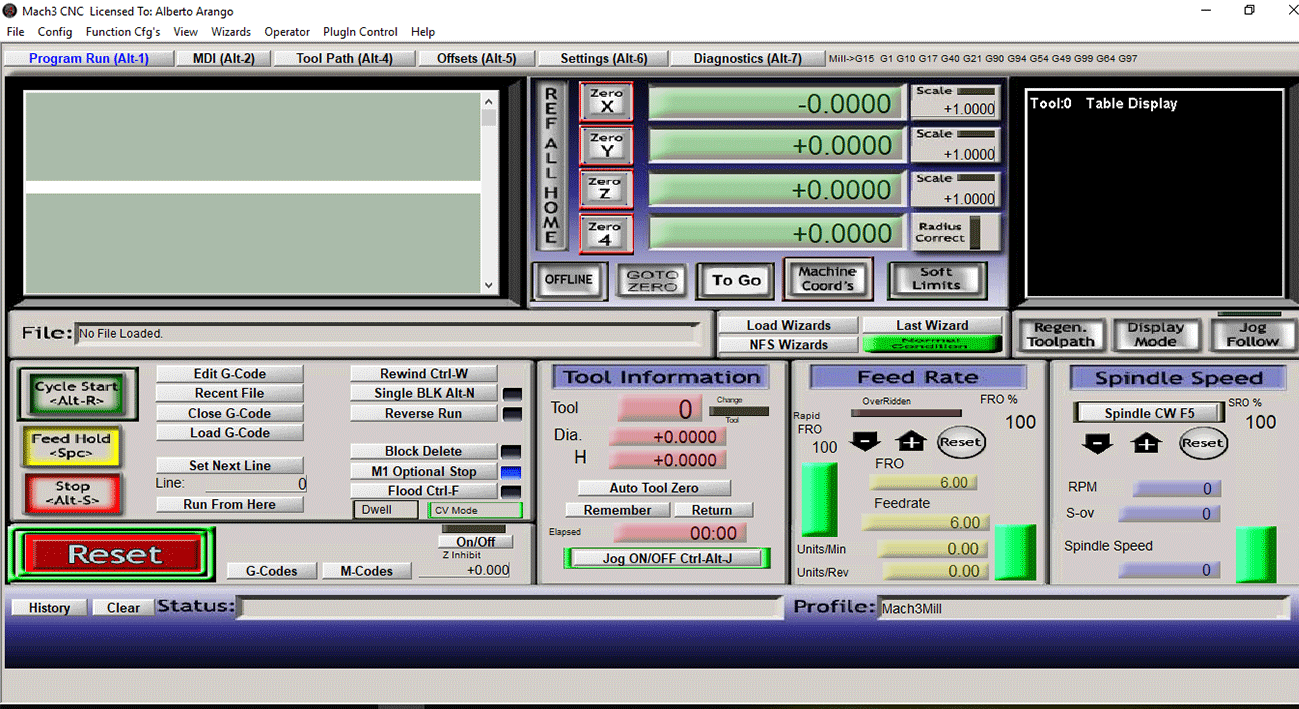Click the Edit G-Code button
The image size is (1299, 709).
[x=229, y=374]
